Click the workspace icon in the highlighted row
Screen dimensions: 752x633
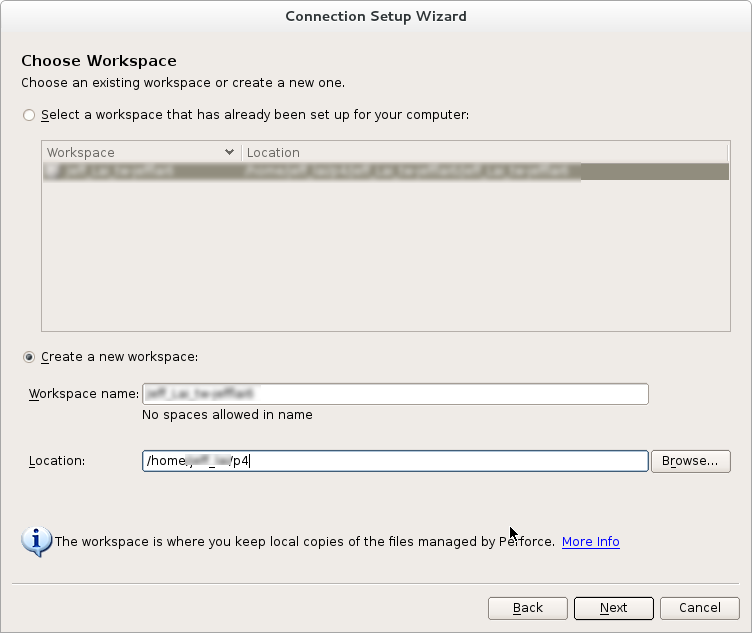51,172
